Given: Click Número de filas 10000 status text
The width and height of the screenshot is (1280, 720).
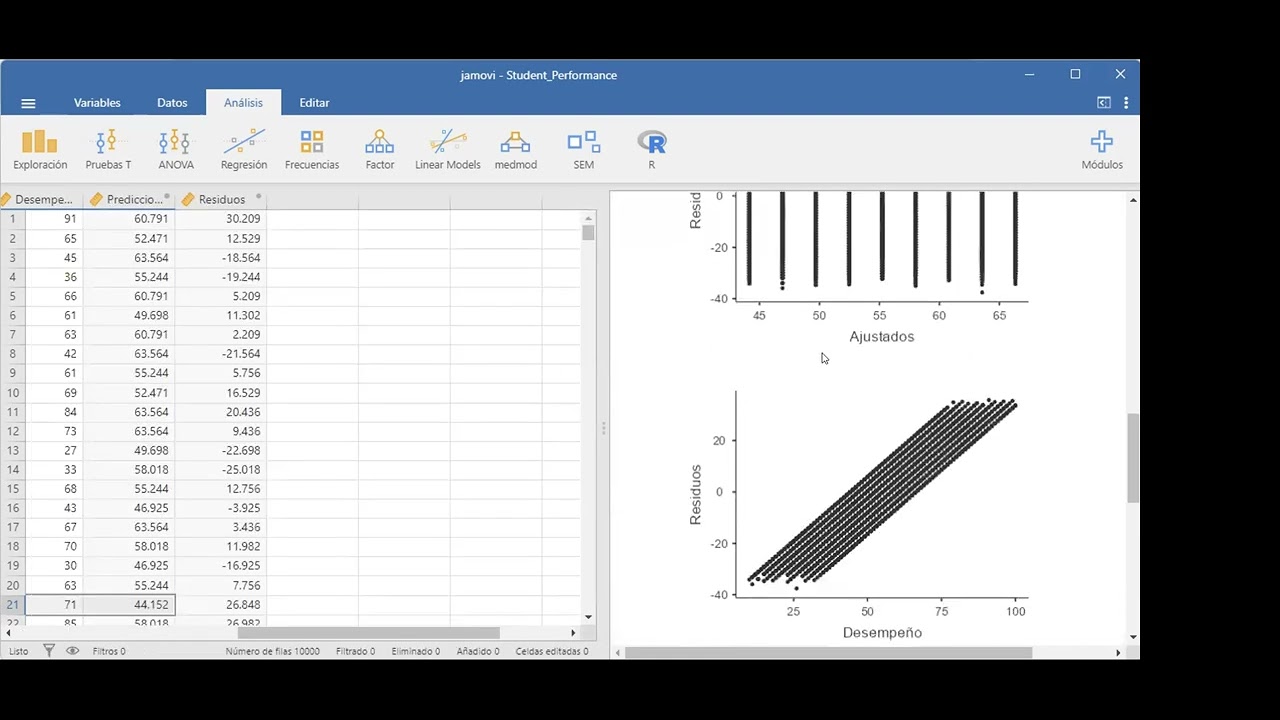Looking at the screenshot, I should pyautogui.click(x=272, y=651).
